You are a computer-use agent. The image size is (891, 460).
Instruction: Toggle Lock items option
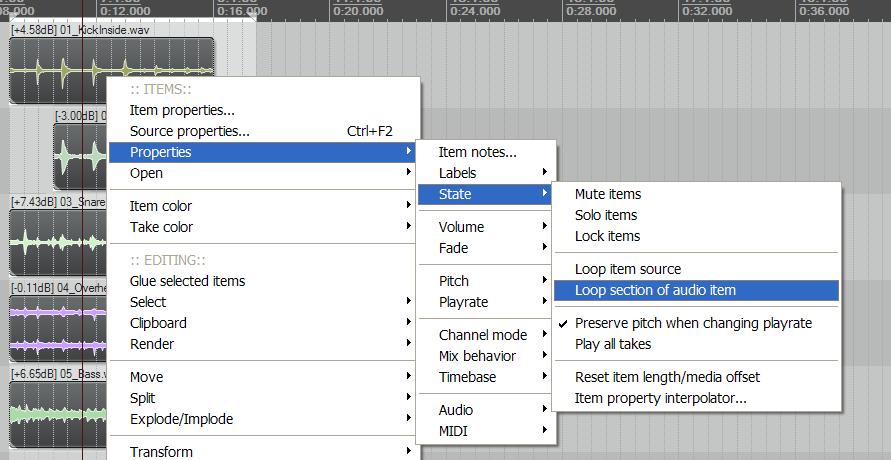click(607, 236)
